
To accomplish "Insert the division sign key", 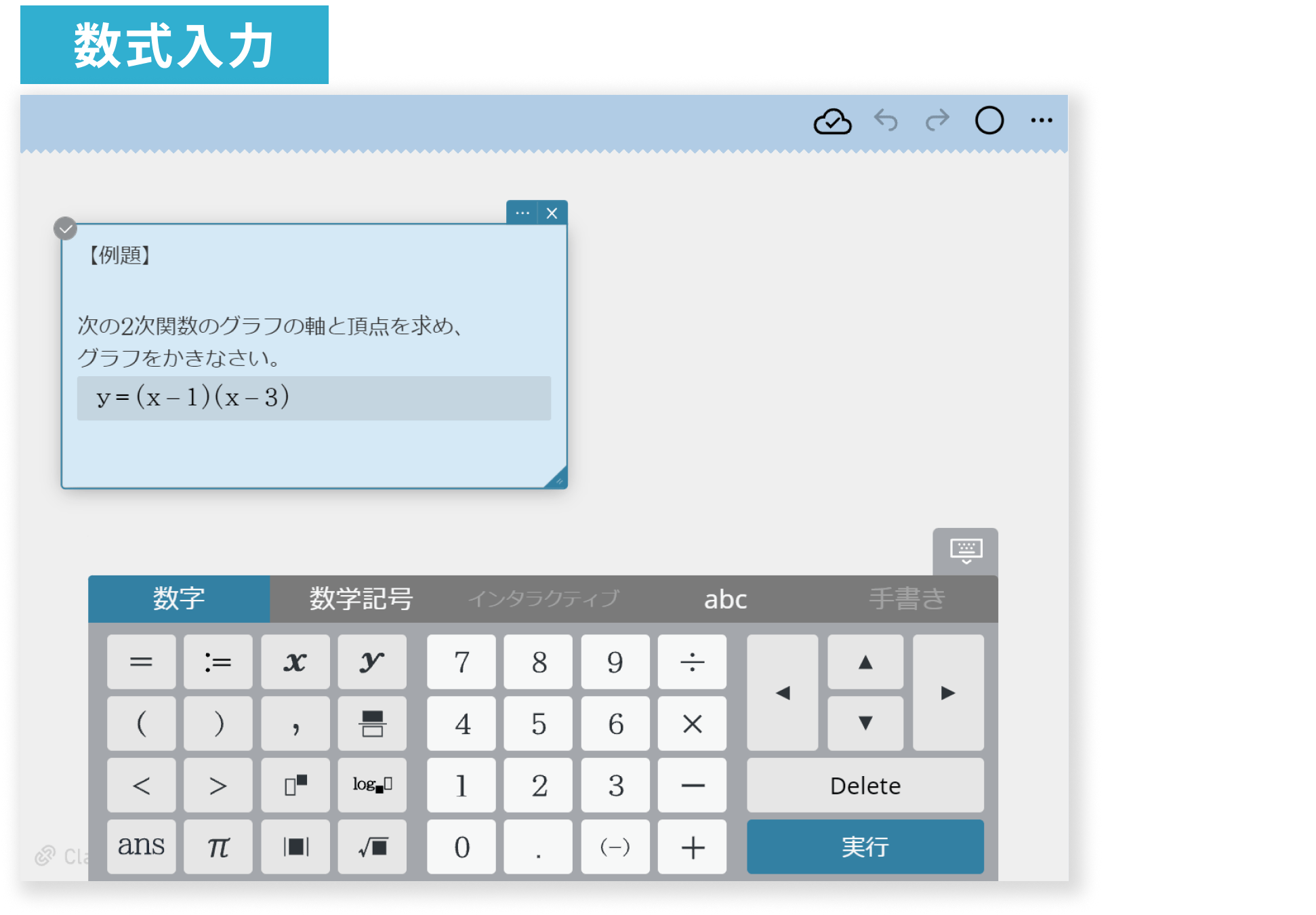I will (692, 662).
